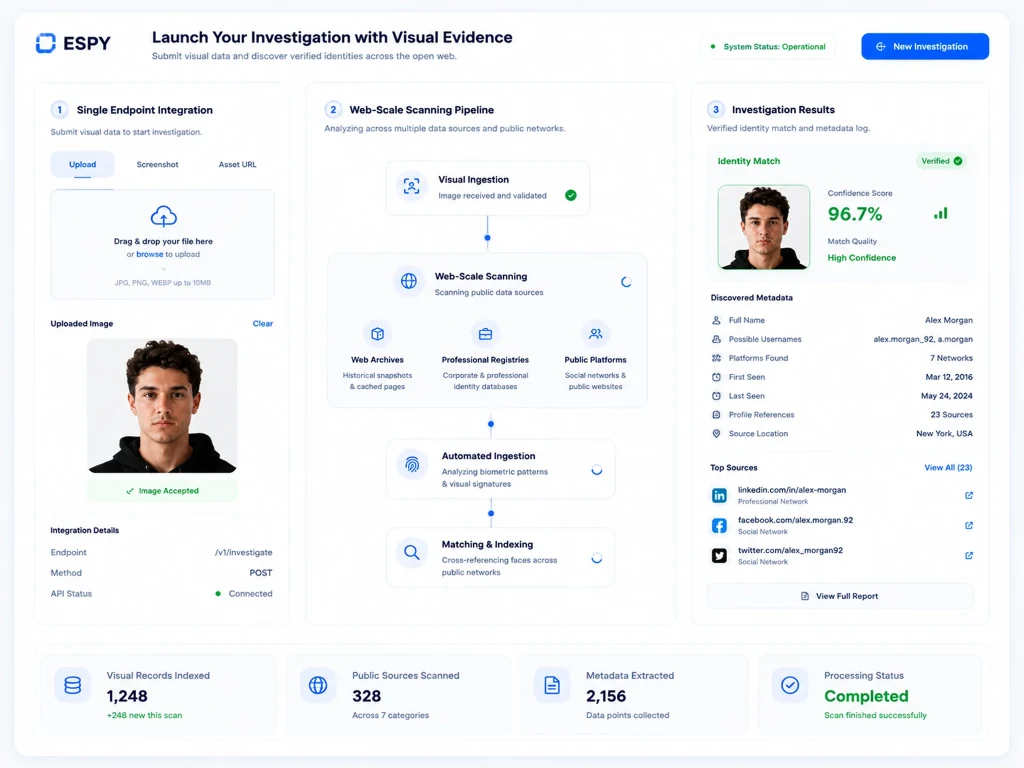This screenshot has height=768, width=1024.
Task: Select the Professional Registries briefcase icon
Action: pyautogui.click(x=485, y=334)
